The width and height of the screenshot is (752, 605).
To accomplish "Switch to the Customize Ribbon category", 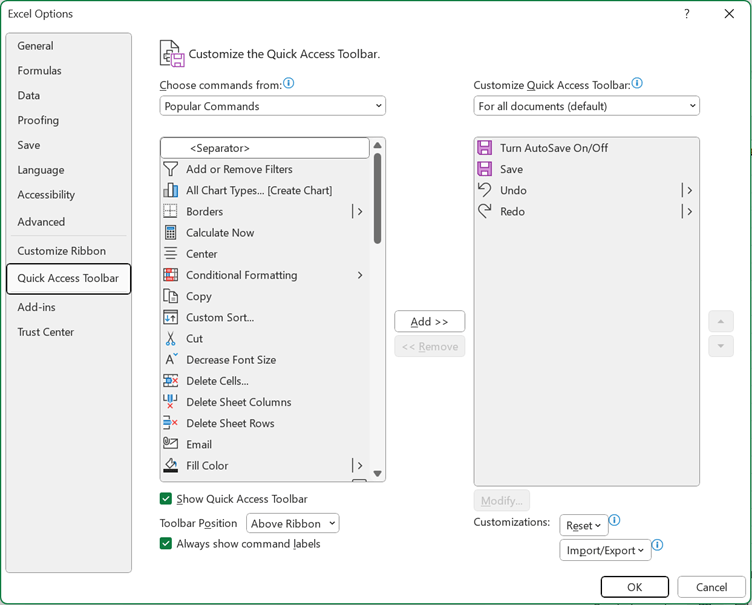I will point(61,251).
